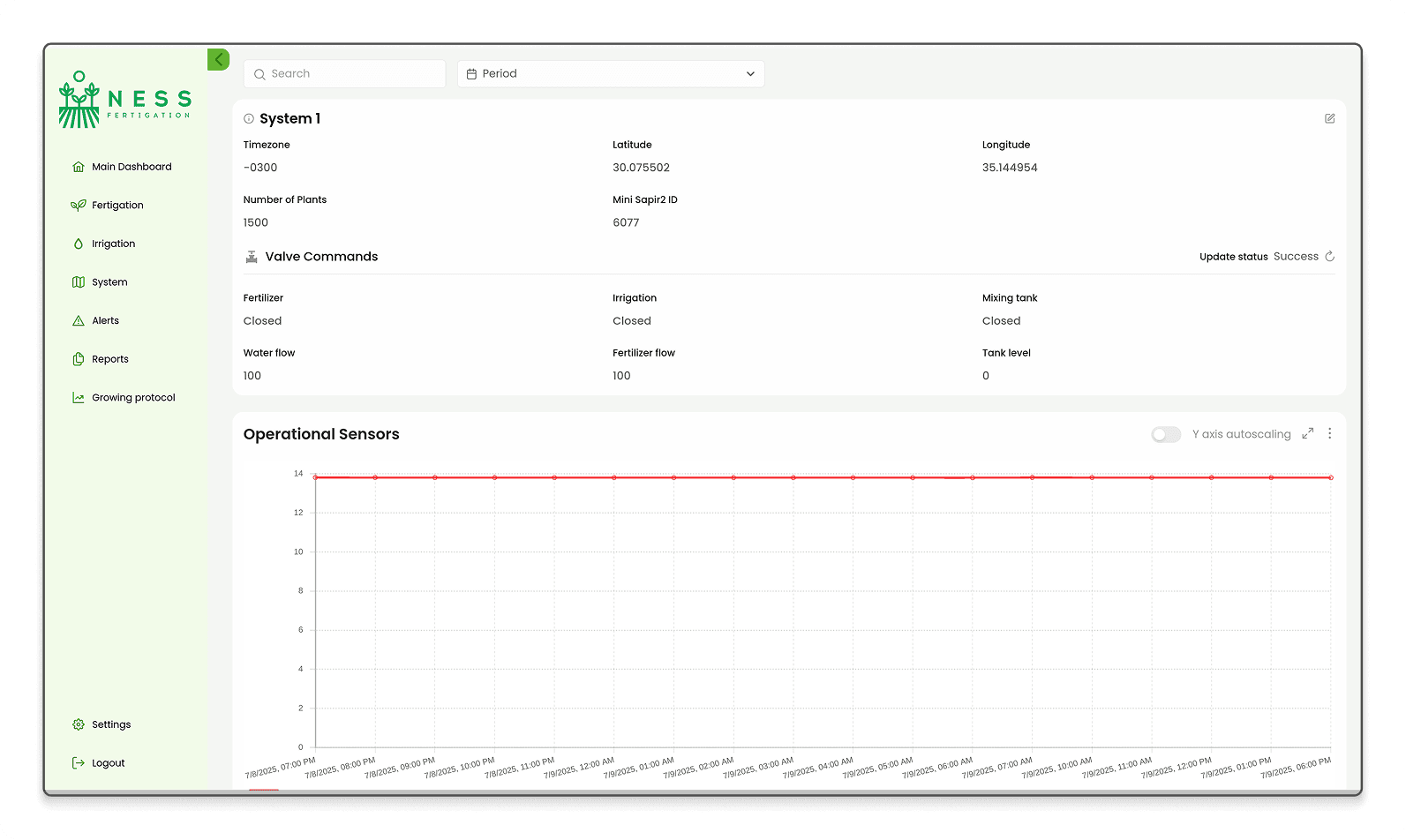
Task: Click the Main Dashboard home icon
Action: (x=79, y=167)
